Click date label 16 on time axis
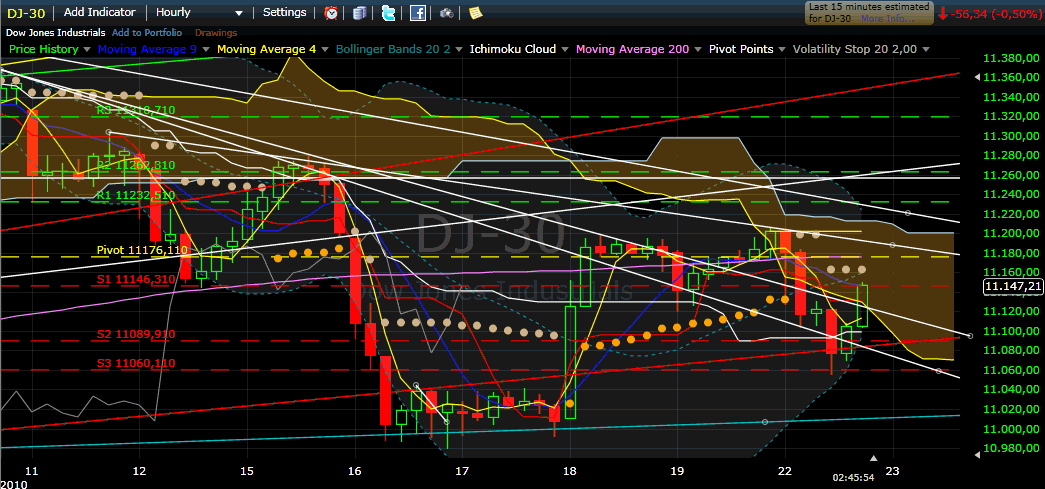Viewport: 1045px width, 489px height. point(355,472)
